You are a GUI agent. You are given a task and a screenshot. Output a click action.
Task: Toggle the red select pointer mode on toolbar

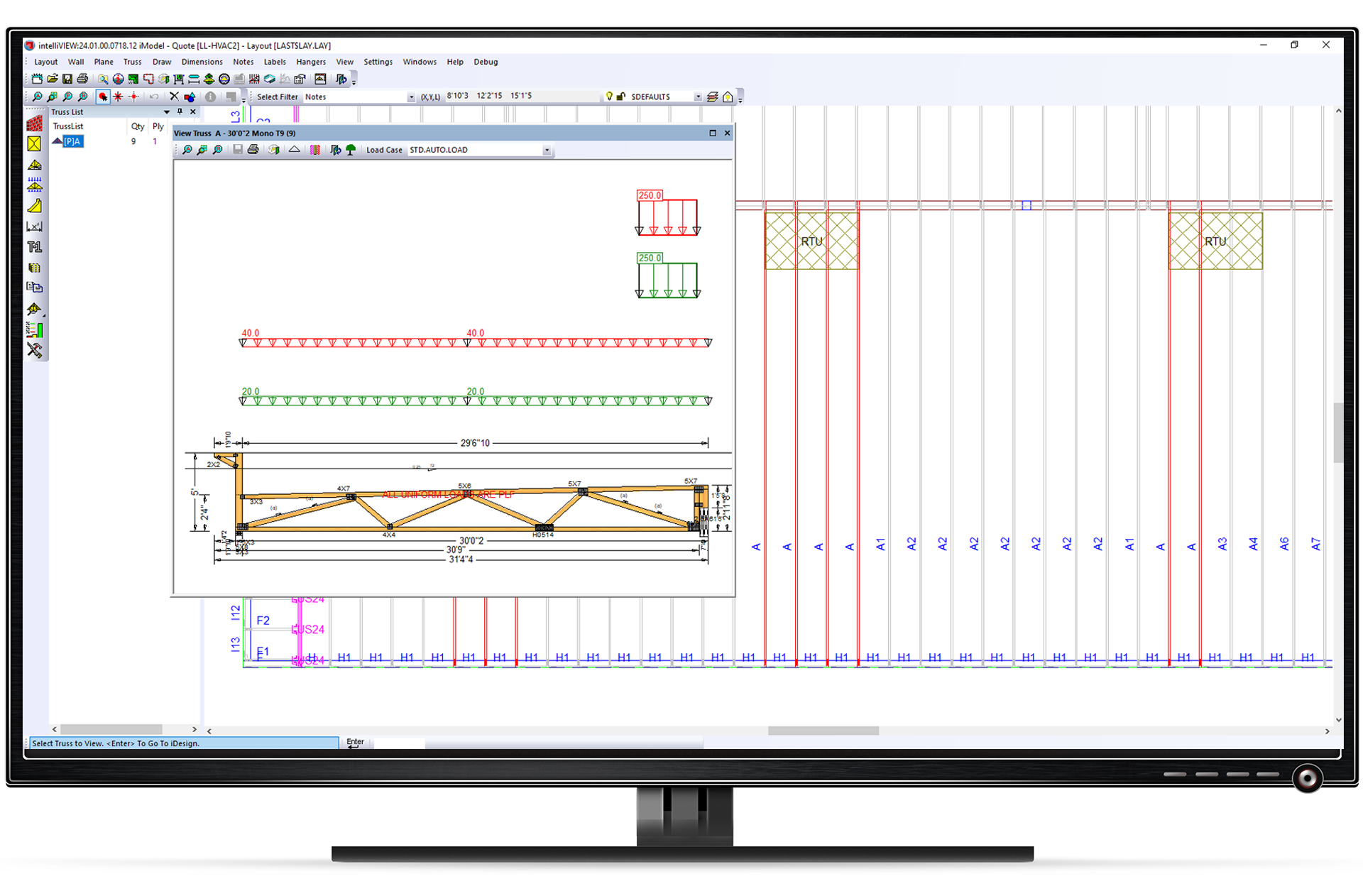coord(103,97)
